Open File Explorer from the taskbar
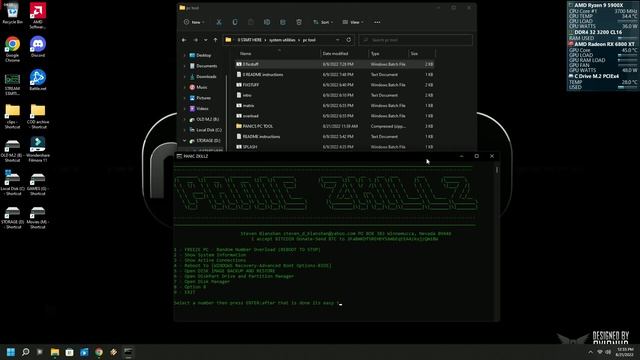Viewport: 640px width, 360px height. 55,352
